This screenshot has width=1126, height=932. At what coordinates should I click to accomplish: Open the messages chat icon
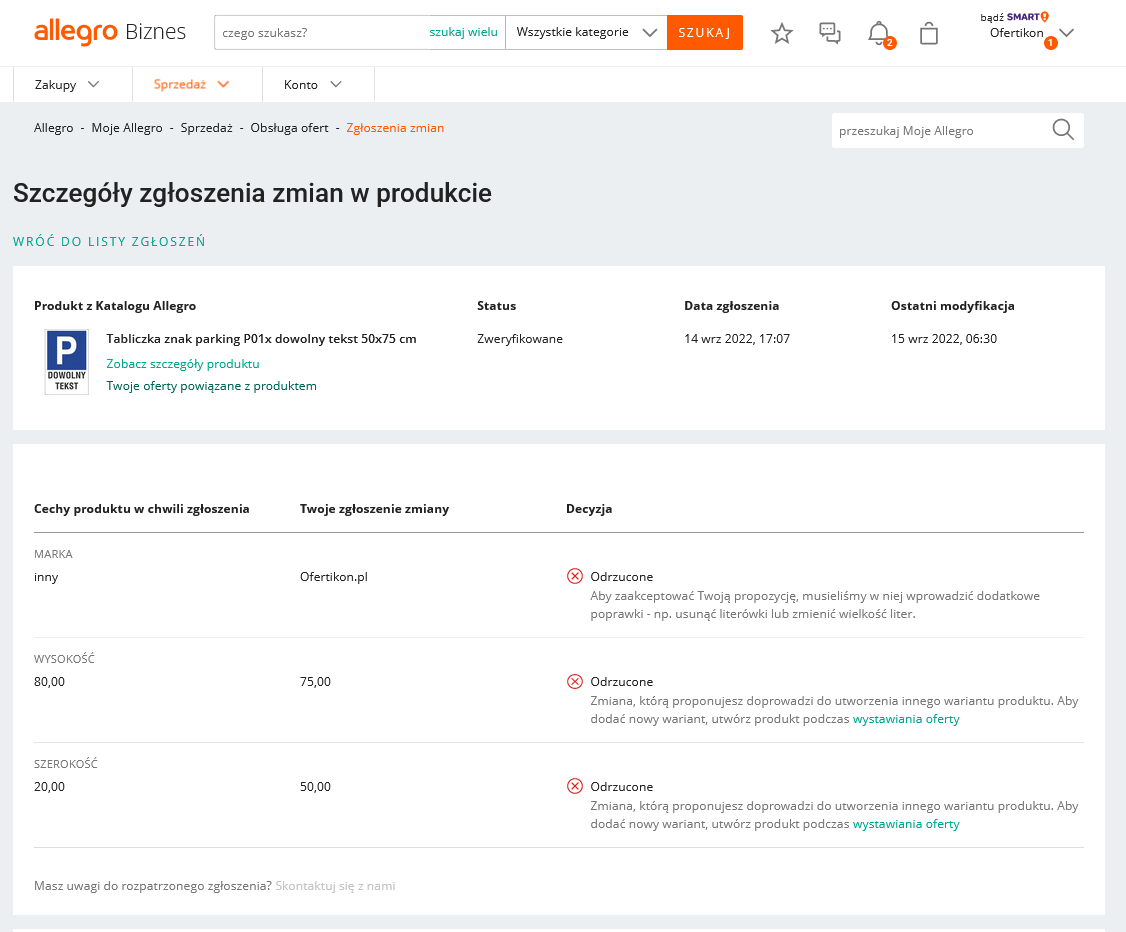(829, 32)
